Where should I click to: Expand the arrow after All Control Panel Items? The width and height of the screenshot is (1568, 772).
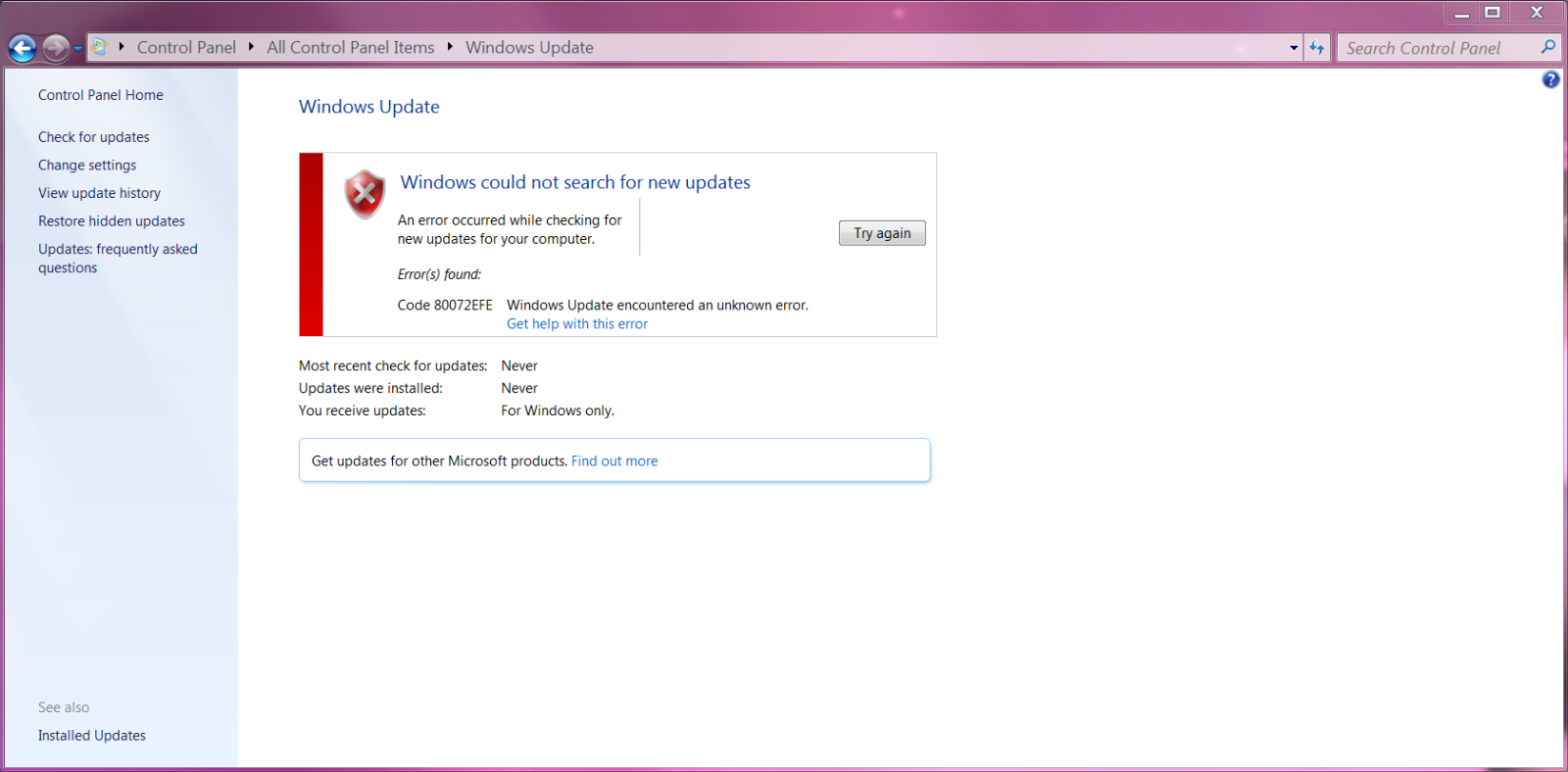[x=450, y=47]
